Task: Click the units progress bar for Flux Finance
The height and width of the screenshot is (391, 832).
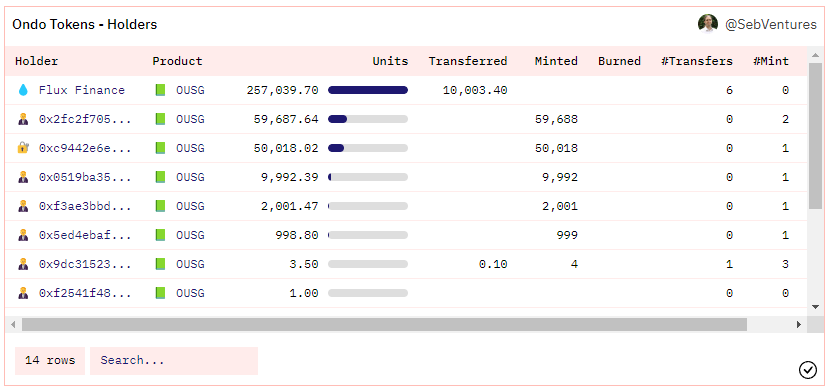Action: pyautogui.click(x=368, y=90)
